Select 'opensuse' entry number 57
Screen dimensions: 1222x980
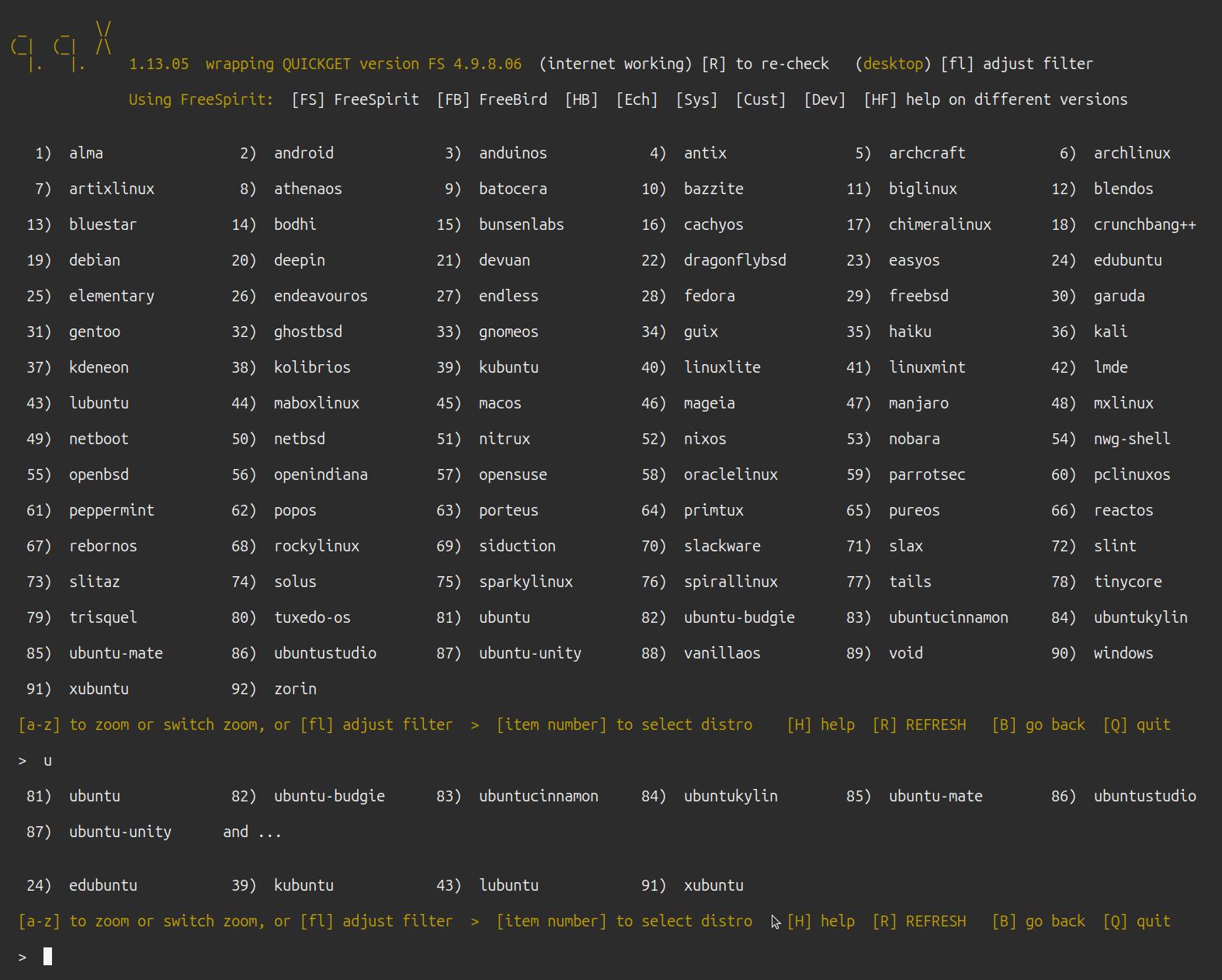point(512,474)
